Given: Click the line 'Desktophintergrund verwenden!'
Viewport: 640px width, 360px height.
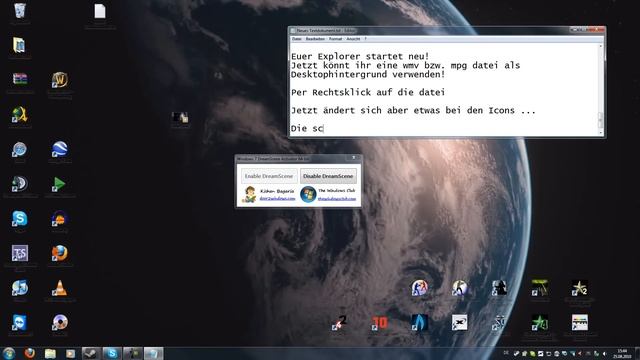Looking at the screenshot, I should tap(368, 74).
